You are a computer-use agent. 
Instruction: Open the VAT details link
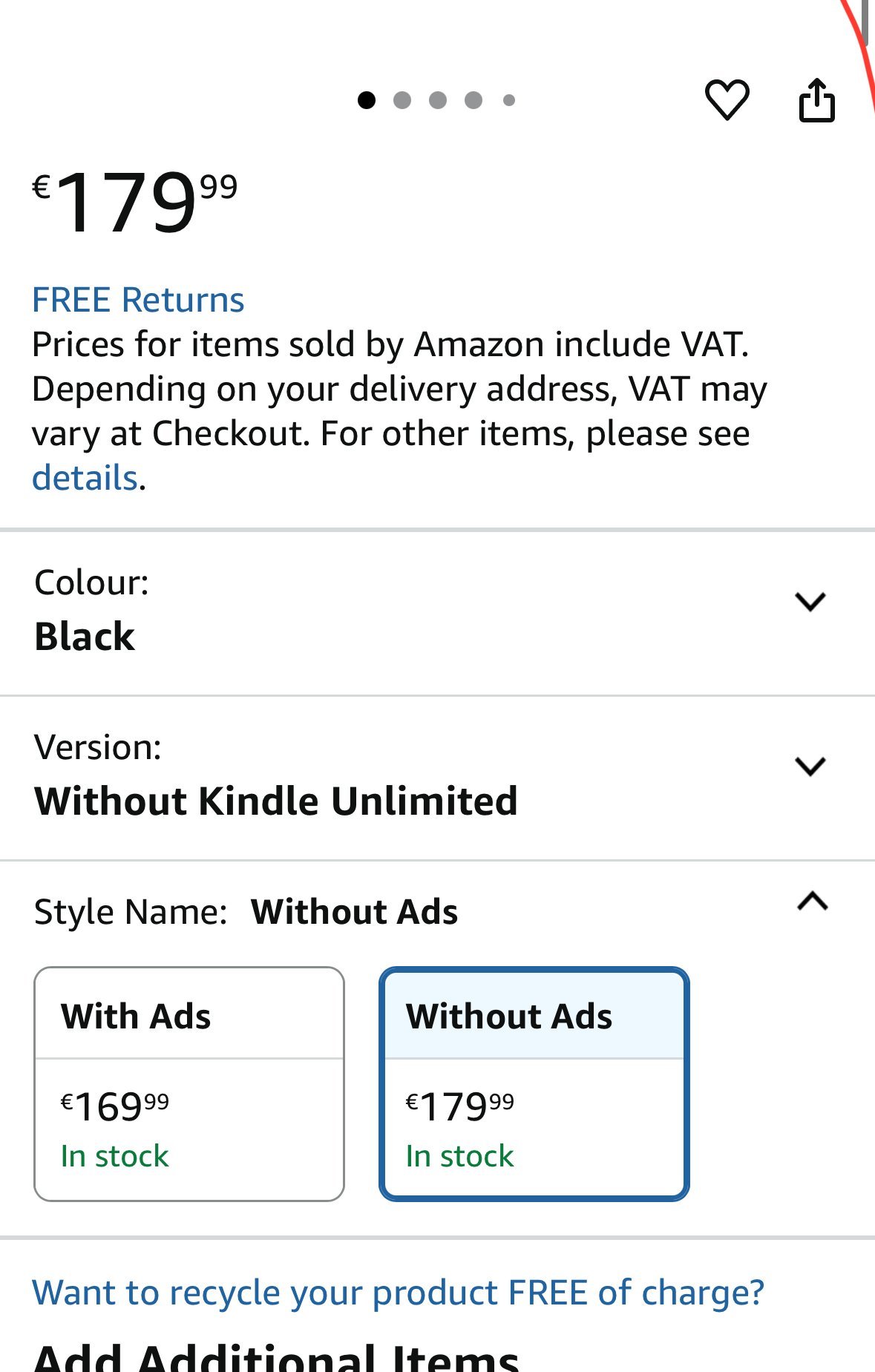(x=85, y=478)
